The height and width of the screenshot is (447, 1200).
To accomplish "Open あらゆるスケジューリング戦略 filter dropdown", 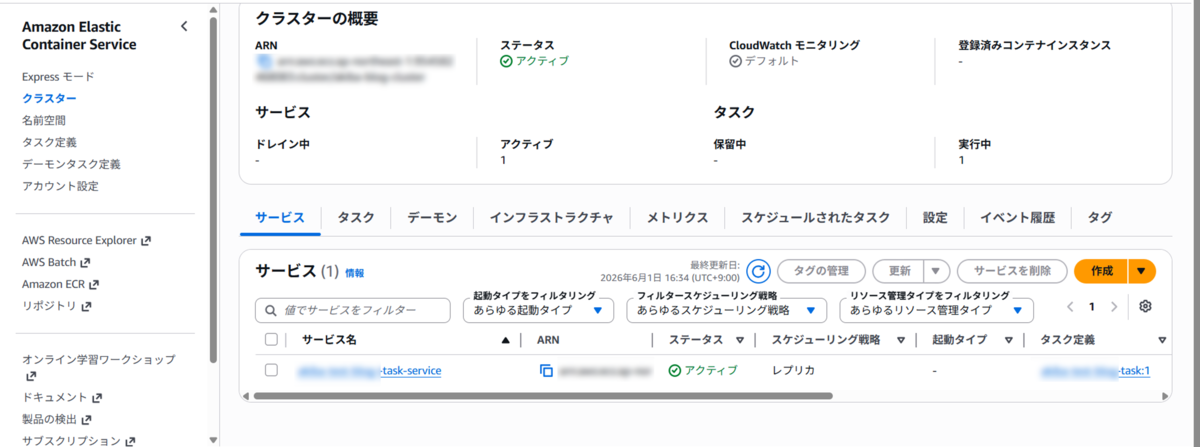I will coord(727,311).
